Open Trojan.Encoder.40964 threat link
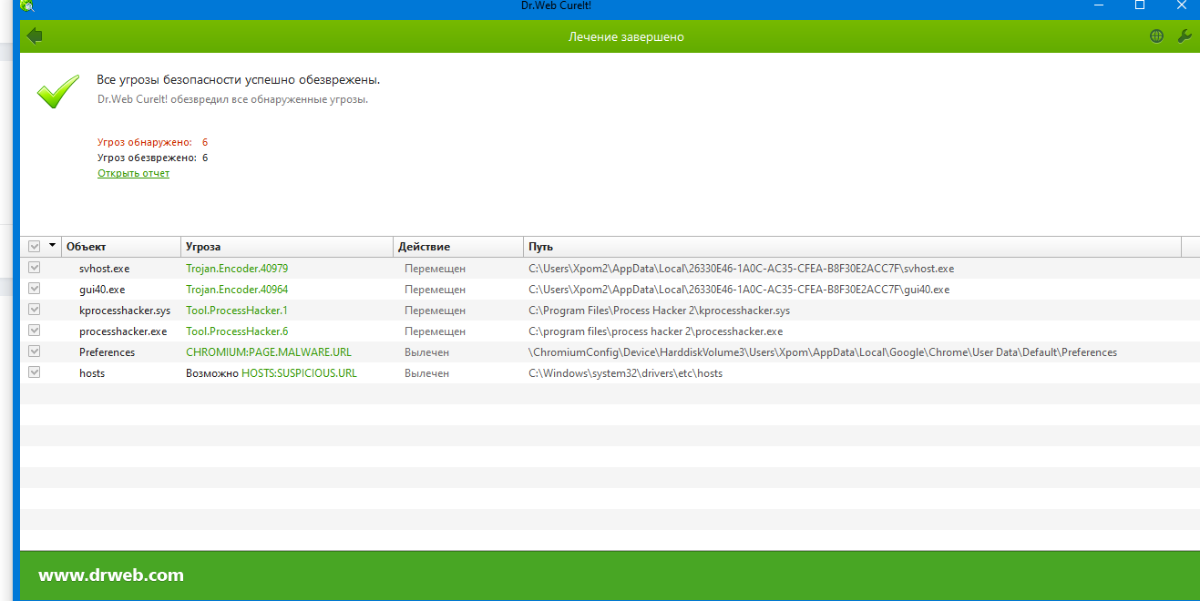This screenshot has height=601, width=1200. point(237,290)
